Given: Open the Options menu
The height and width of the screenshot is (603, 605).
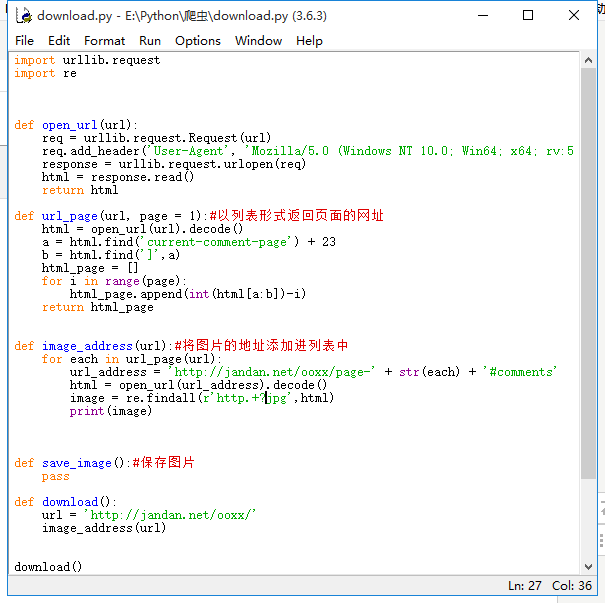Looking at the screenshot, I should tap(197, 40).
